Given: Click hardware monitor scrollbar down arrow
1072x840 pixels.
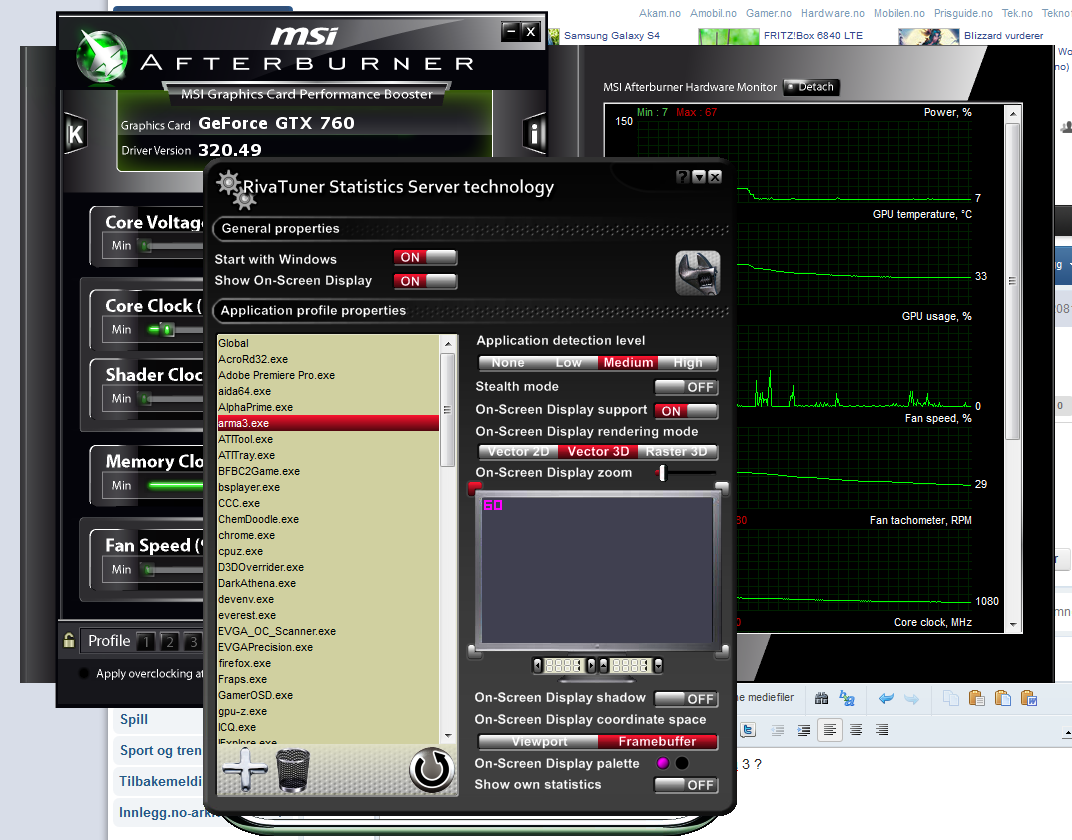Looking at the screenshot, I should click(1013, 625).
